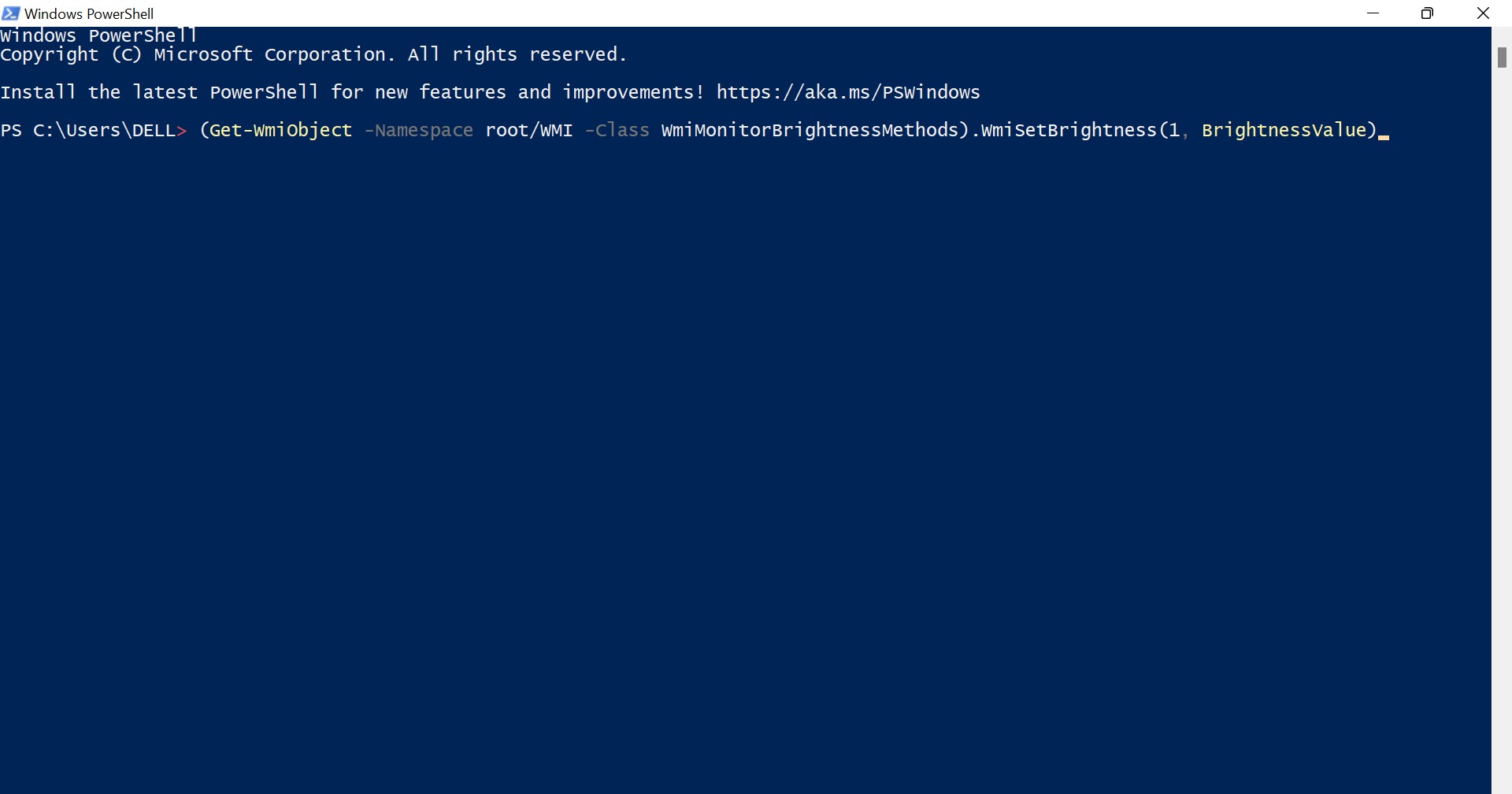This screenshot has height=794, width=1512.
Task: Click the https://aka.ms/PSWindows URL
Action: click(848, 93)
